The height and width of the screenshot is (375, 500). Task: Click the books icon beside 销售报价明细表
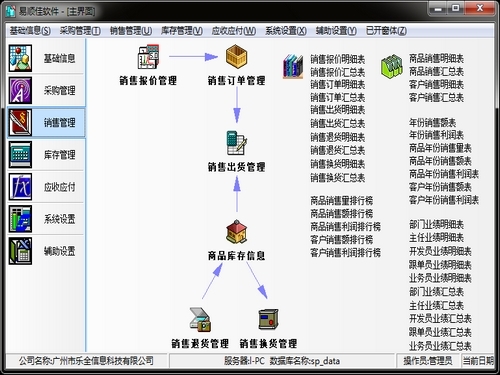pyautogui.click(x=293, y=67)
